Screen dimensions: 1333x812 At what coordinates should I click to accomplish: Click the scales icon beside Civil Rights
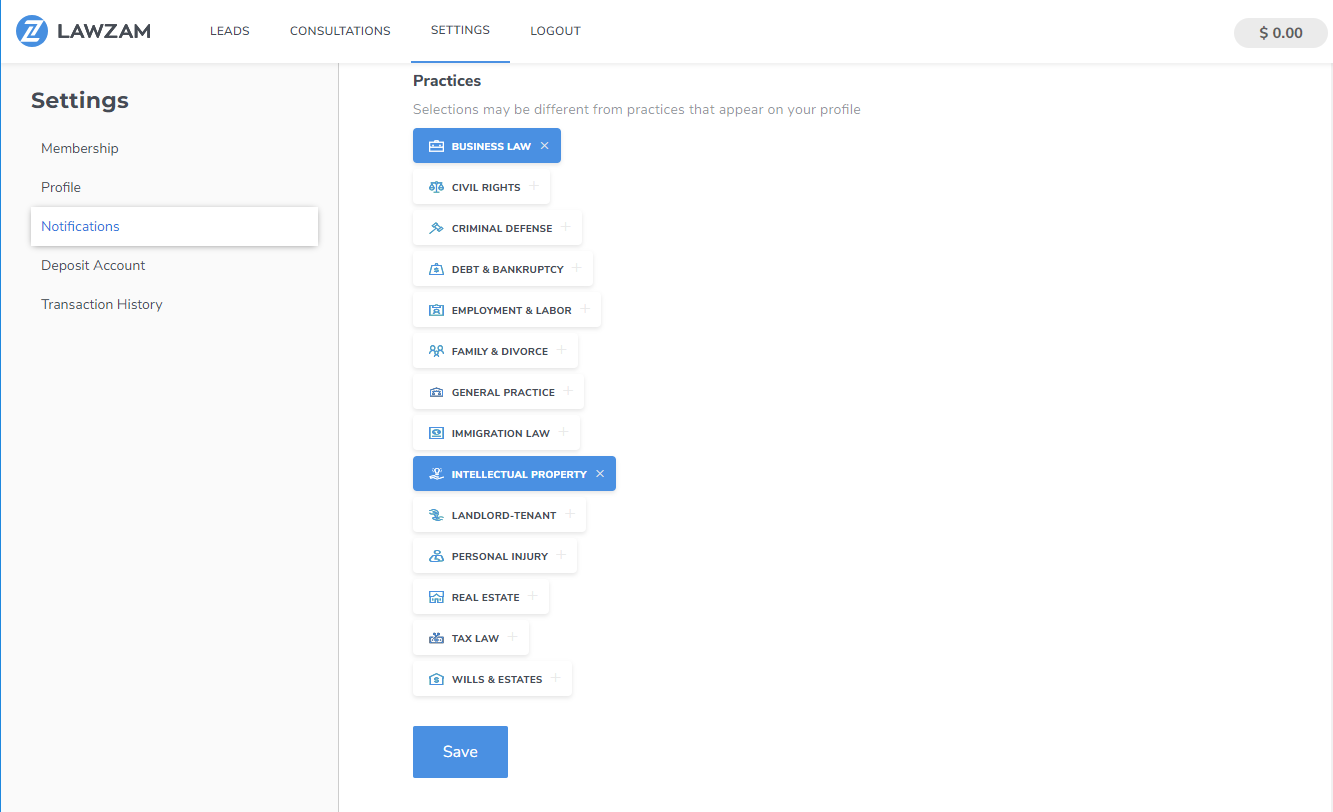pos(436,187)
